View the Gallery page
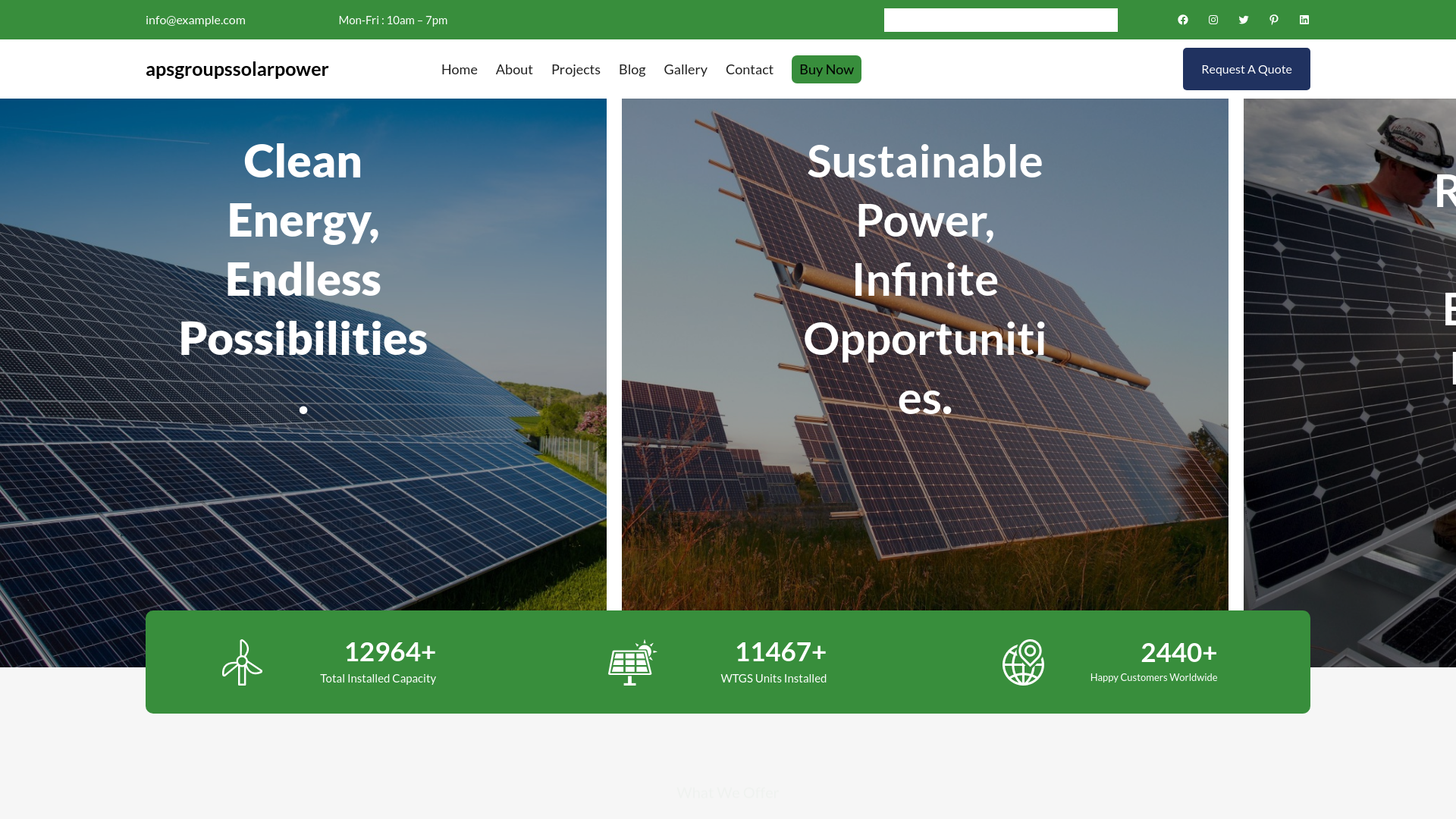The height and width of the screenshot is (819, 1456). (686, 69)
